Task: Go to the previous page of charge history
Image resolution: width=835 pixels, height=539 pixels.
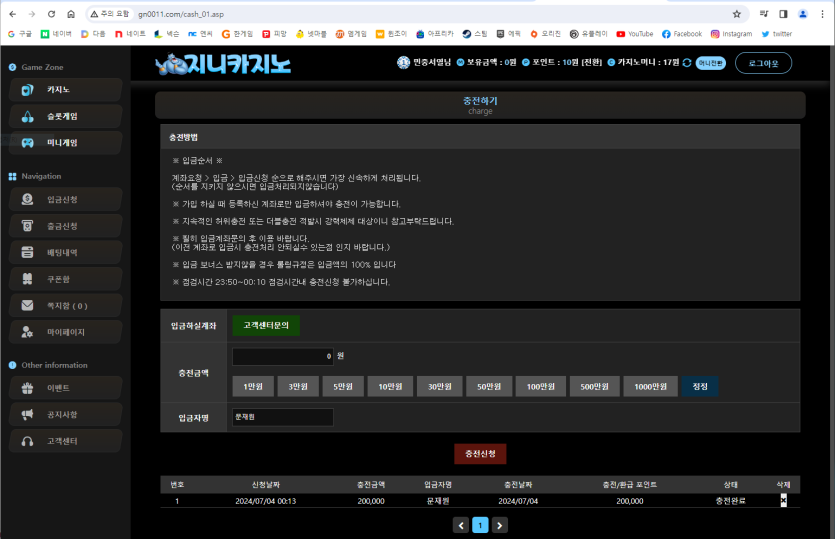Action: point(461,525)
